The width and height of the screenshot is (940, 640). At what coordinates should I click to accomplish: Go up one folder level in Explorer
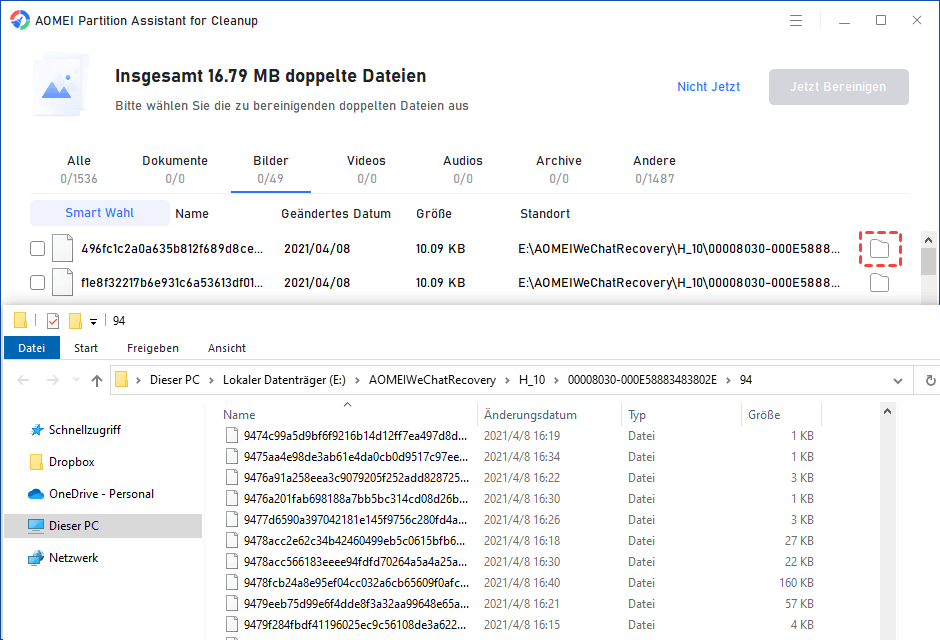97,380
